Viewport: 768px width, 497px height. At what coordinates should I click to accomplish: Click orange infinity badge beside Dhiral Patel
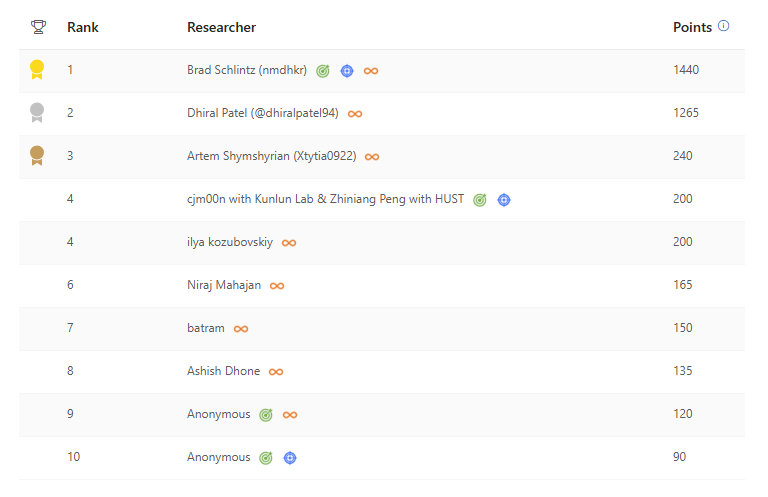355,114
